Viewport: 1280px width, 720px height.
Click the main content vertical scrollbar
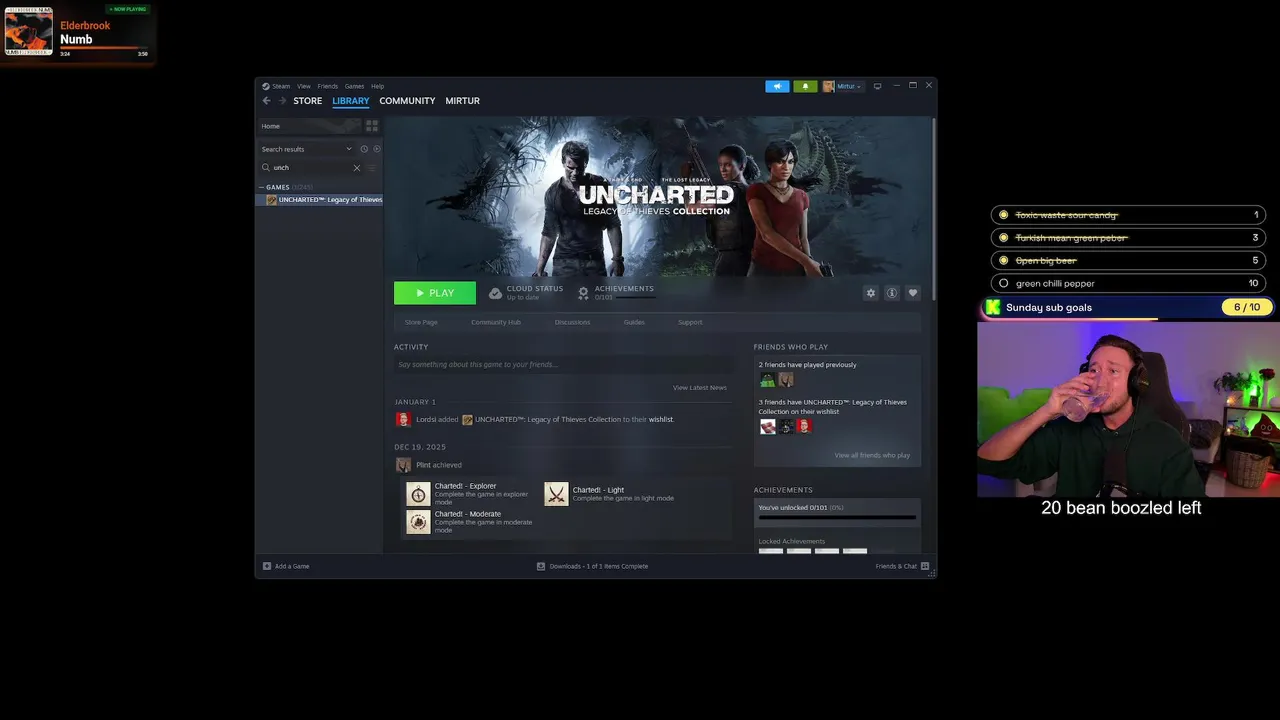(x=933, y=207)
